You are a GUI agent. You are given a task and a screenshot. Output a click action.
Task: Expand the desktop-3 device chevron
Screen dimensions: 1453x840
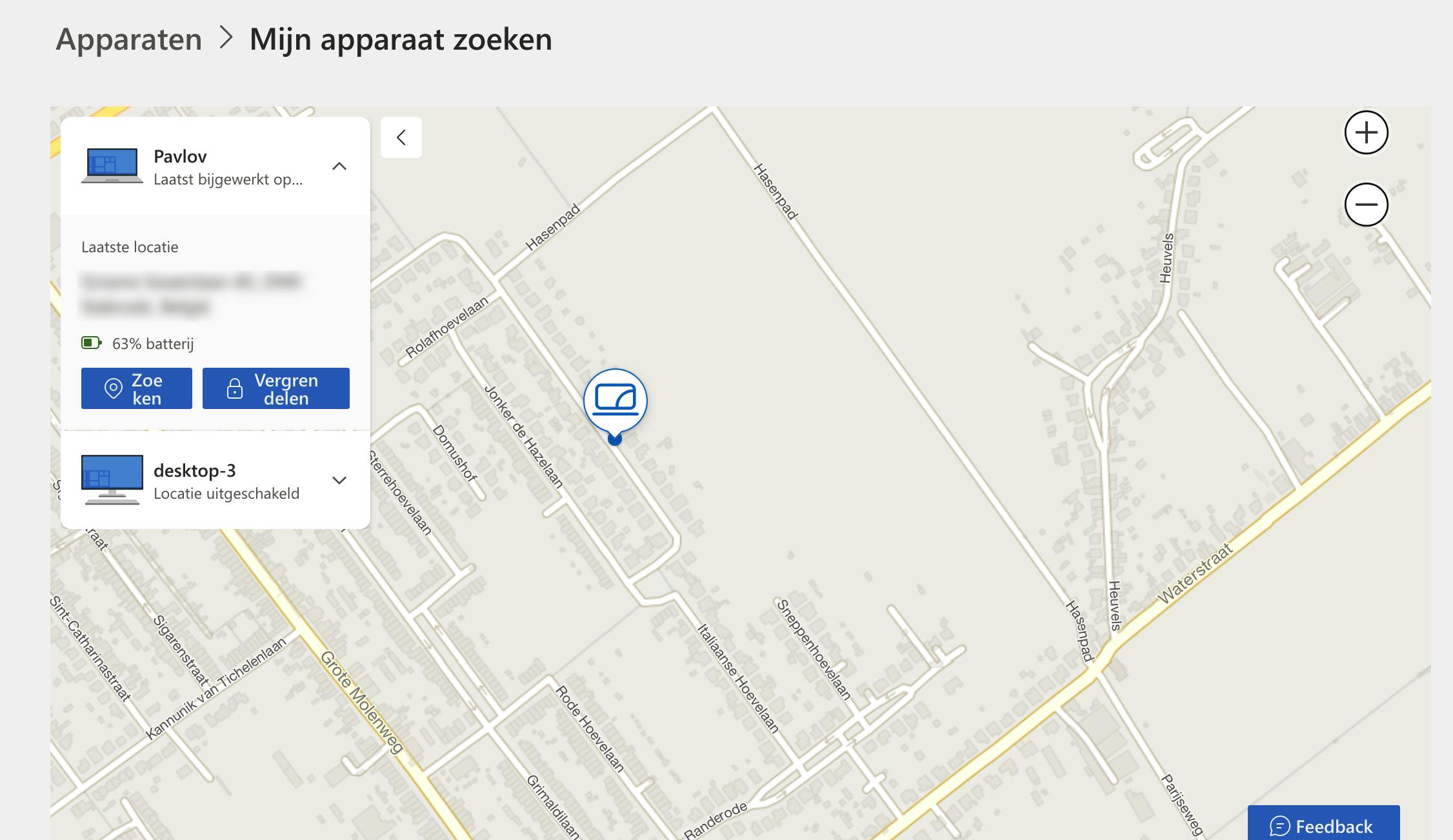click(x=339, y=480)
